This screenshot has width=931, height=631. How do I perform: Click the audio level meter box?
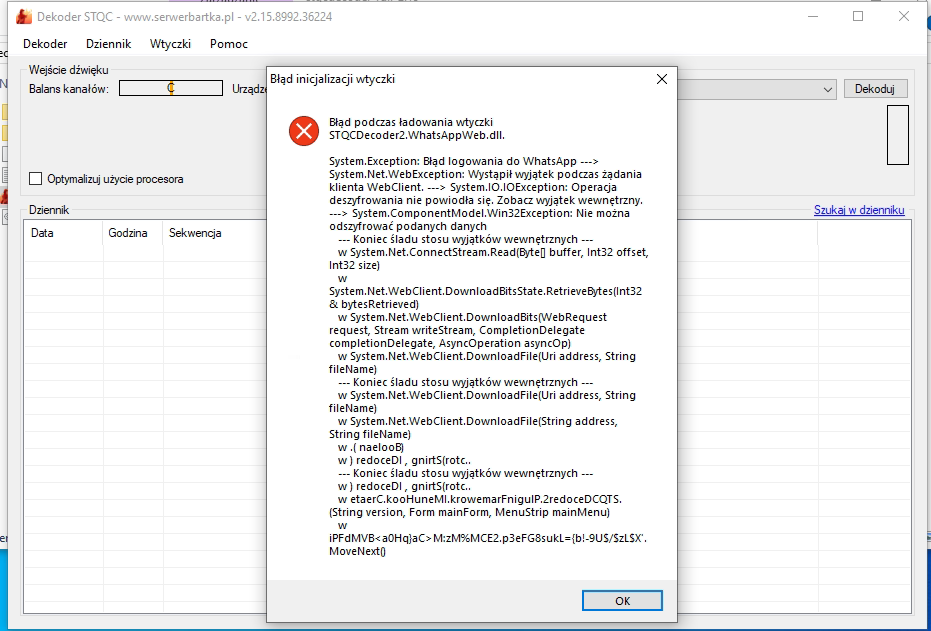pyautogui.click(x=897, y=135)
